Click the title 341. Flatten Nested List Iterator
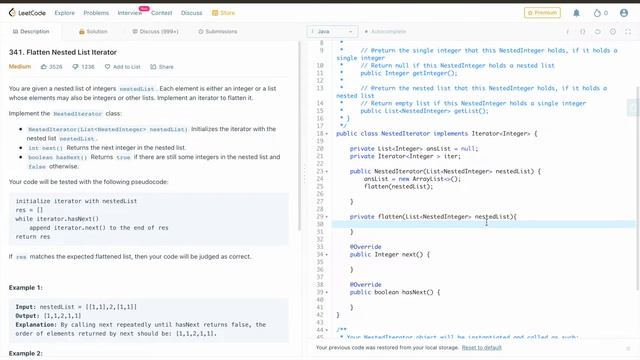The image size is (640, 360). click(63, 52)
